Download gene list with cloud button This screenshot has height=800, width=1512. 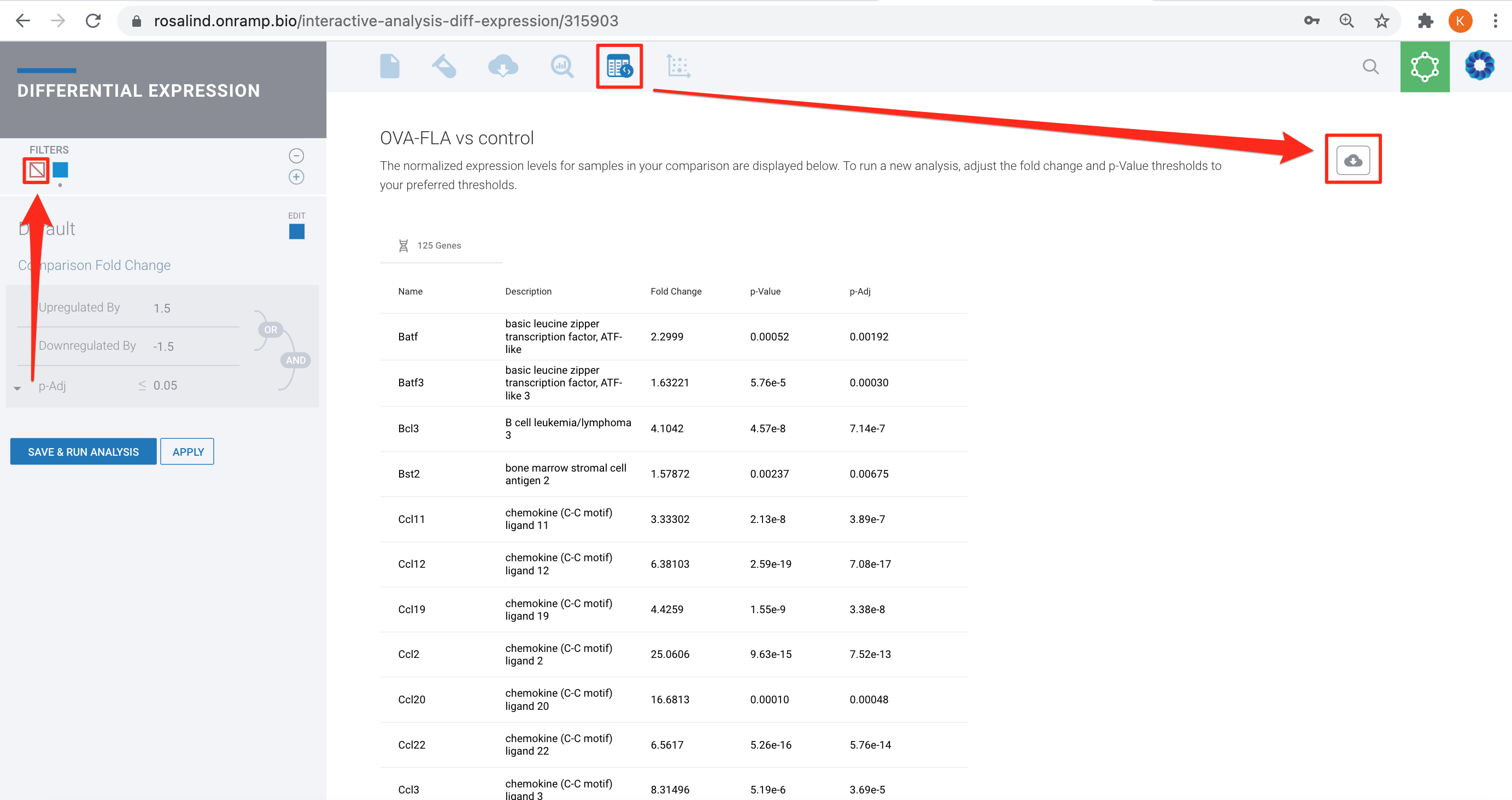coord(1353,160)
